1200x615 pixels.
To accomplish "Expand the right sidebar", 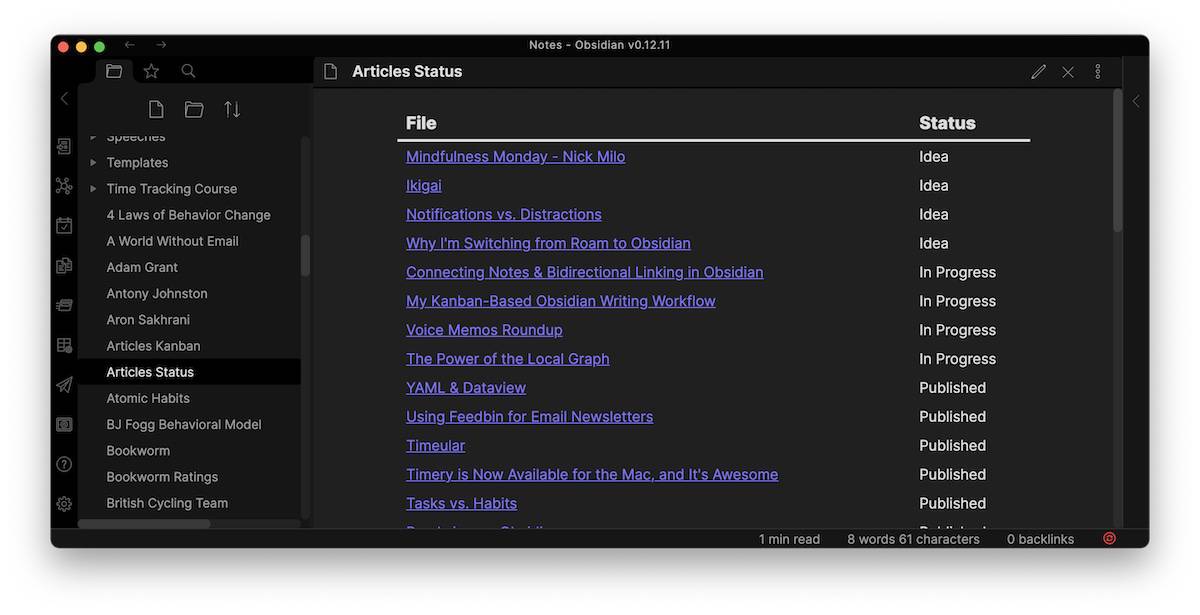I will (1136, 101).
